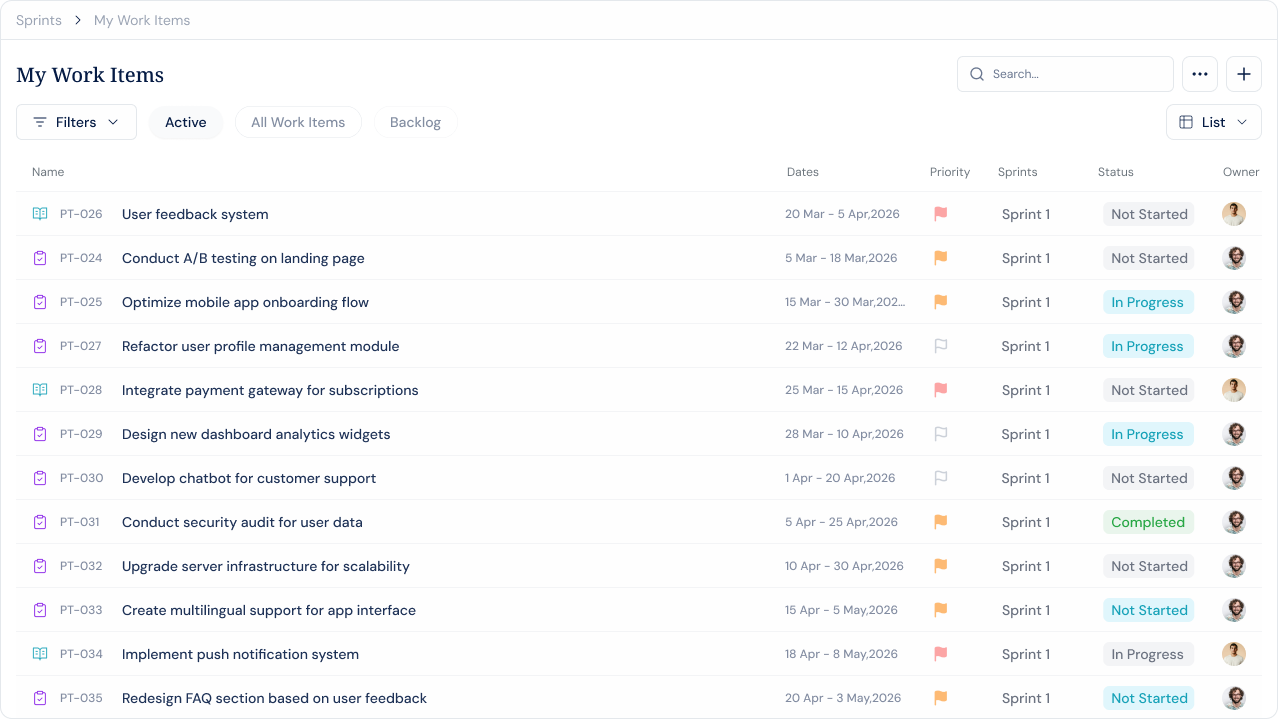Set priority using empty flag for PT-027
1278x719 pixels.
tap(940, 346)
